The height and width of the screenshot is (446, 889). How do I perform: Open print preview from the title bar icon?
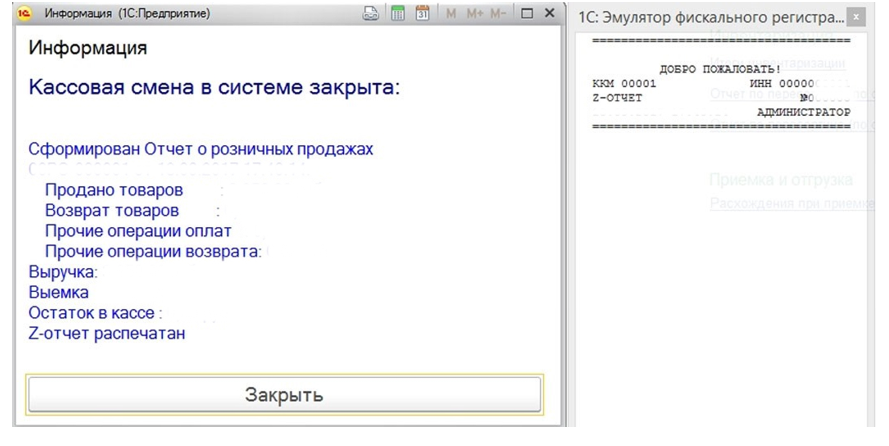point(371,14)
